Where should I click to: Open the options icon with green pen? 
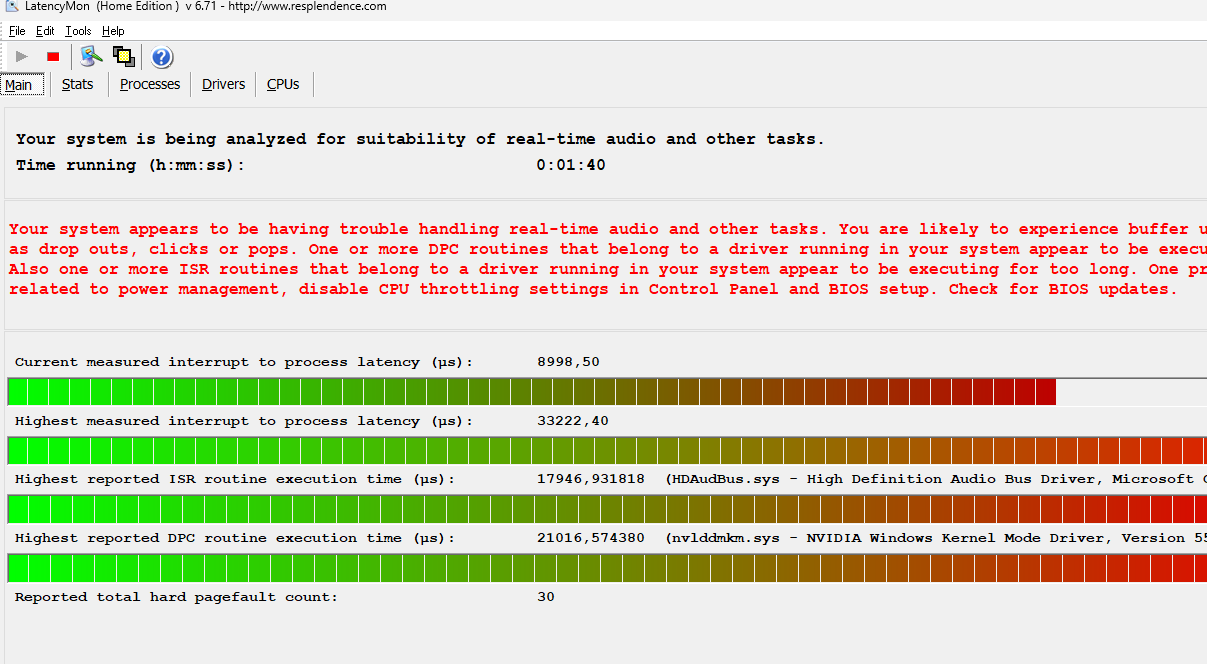(92, 56)
